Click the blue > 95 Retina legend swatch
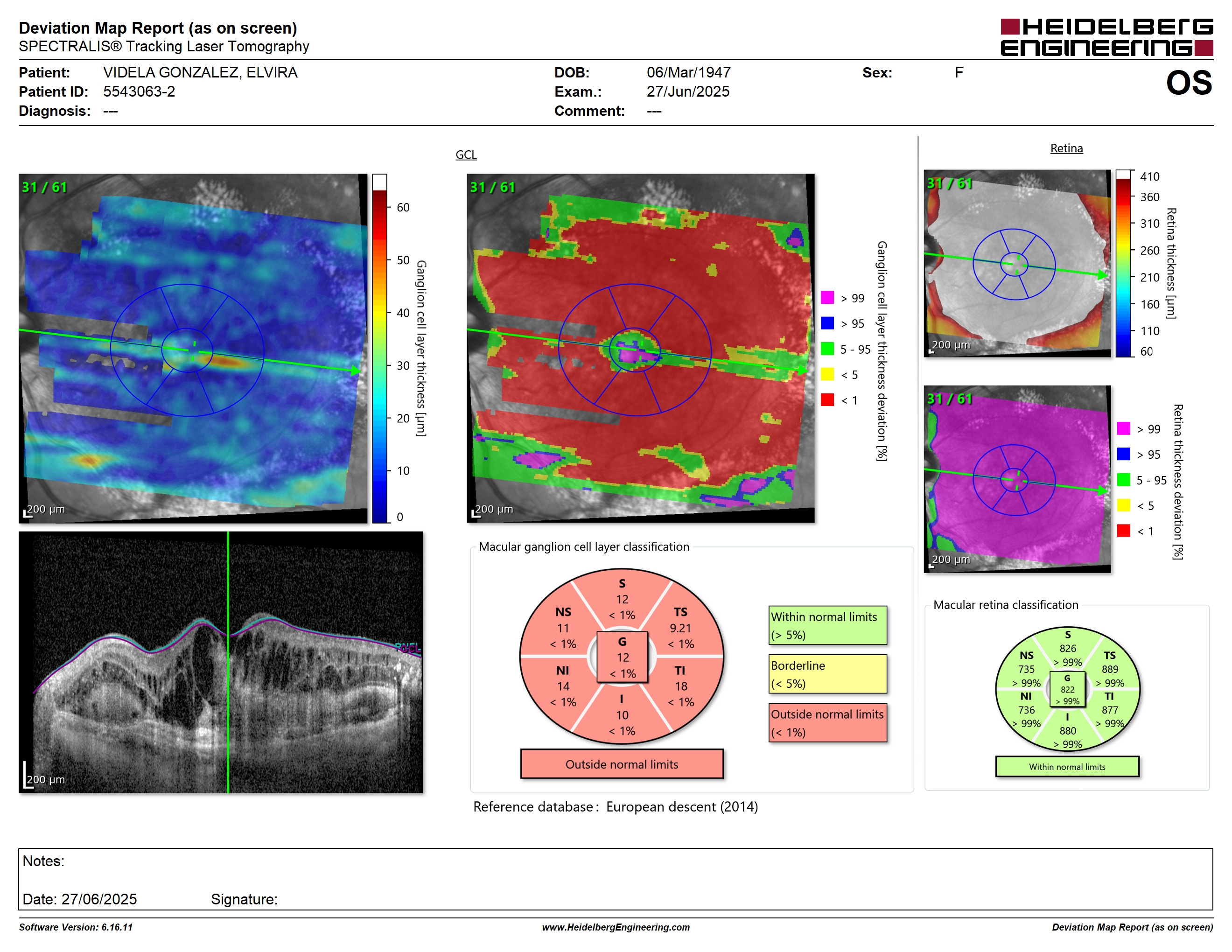The width and height of the screenshot is (1232, 952). 1124,454
